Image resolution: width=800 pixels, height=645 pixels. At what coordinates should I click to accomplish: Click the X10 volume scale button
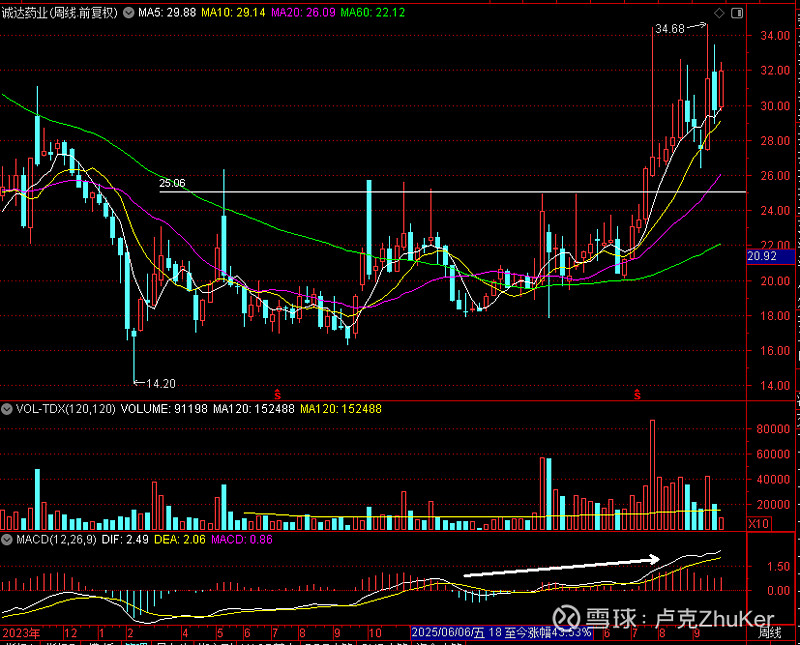[x=759, y=524]
